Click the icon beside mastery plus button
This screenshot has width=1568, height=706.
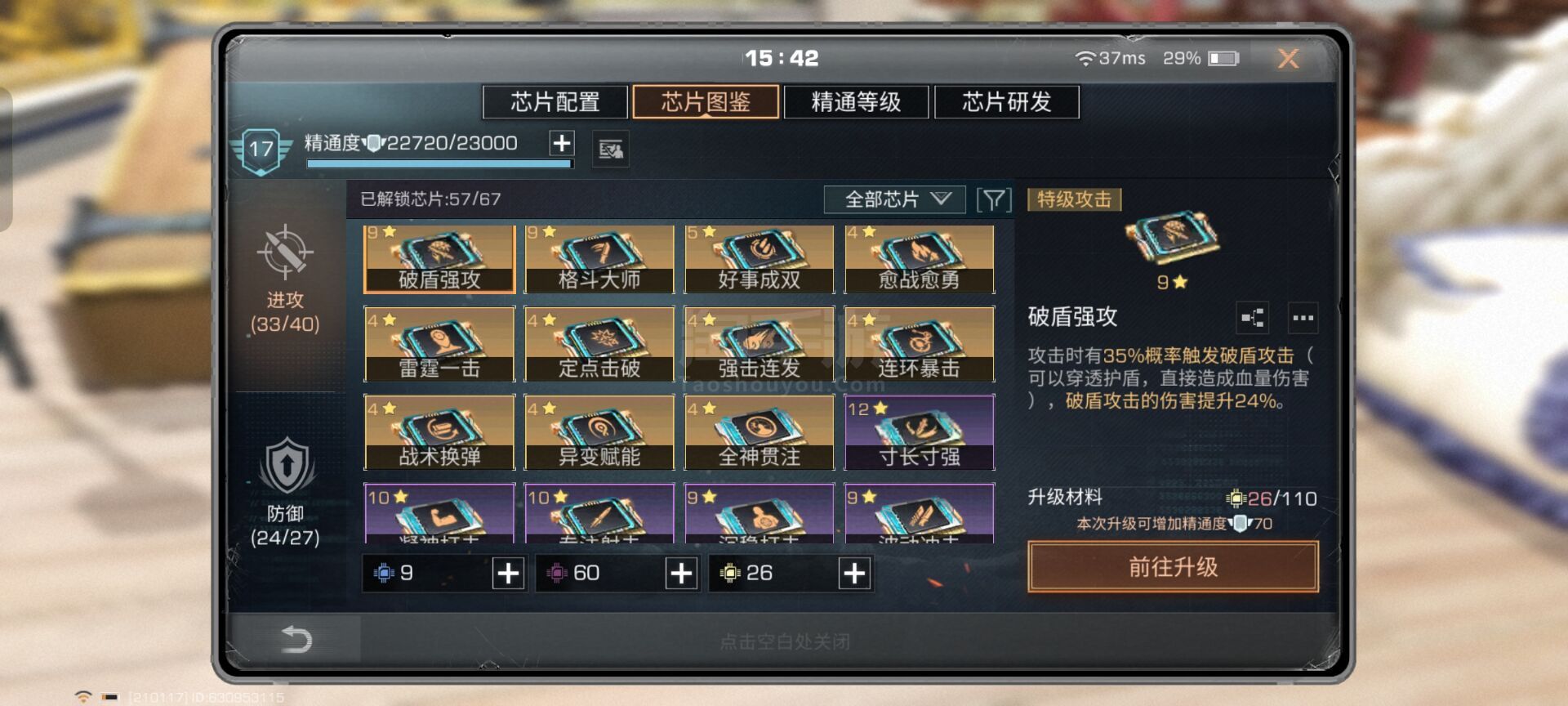tap(610, 150)
